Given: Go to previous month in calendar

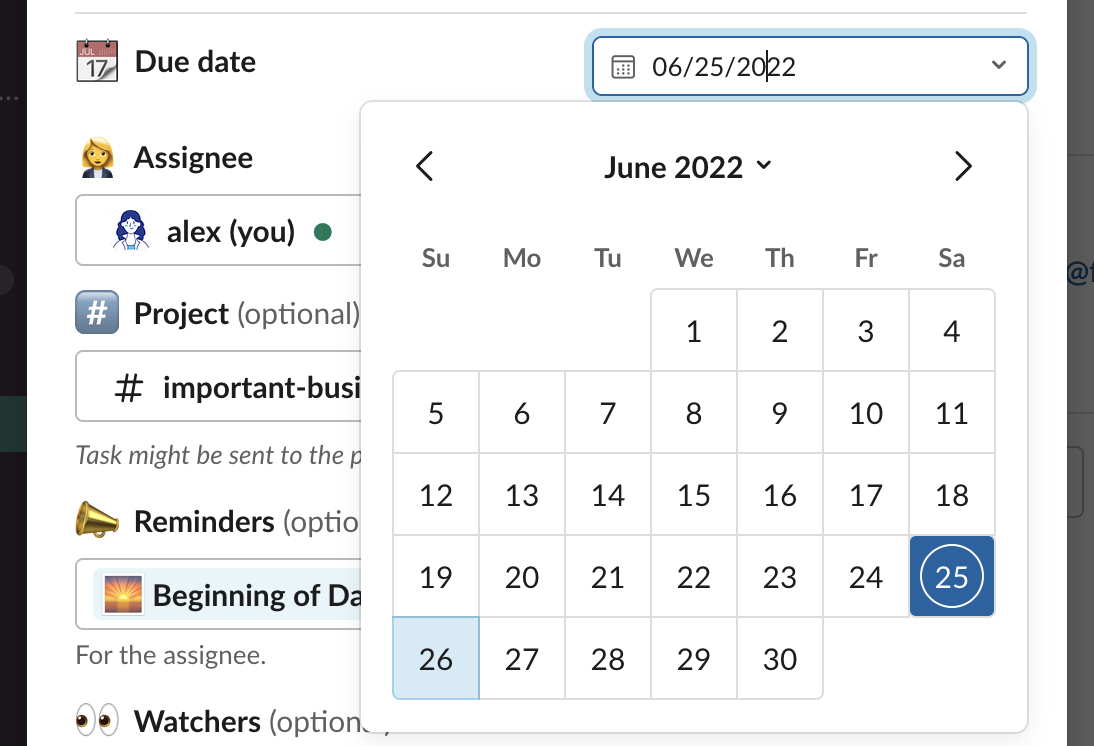Looking at the screenshot, I should pyautogui.click(x=425, y=166).
